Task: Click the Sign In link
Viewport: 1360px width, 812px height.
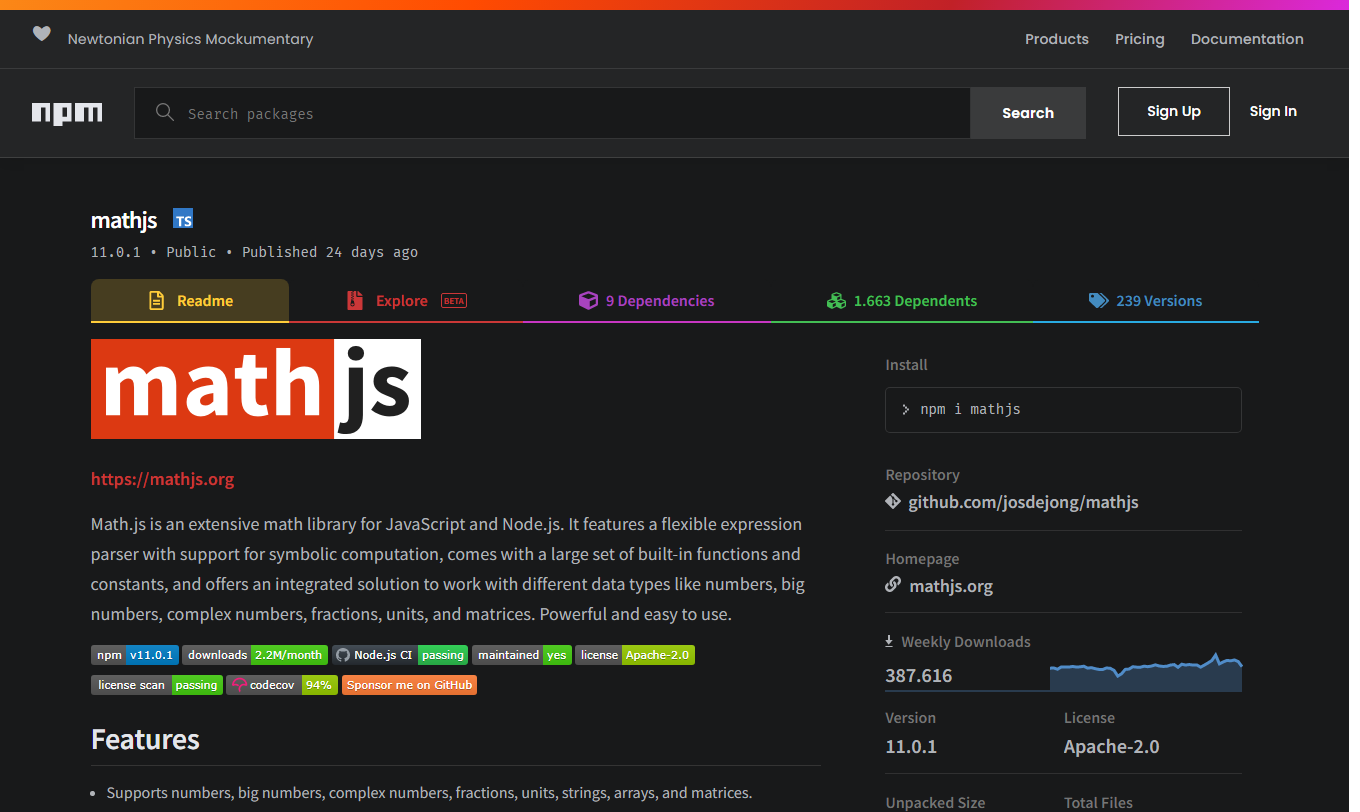Action: point(1273,111)
